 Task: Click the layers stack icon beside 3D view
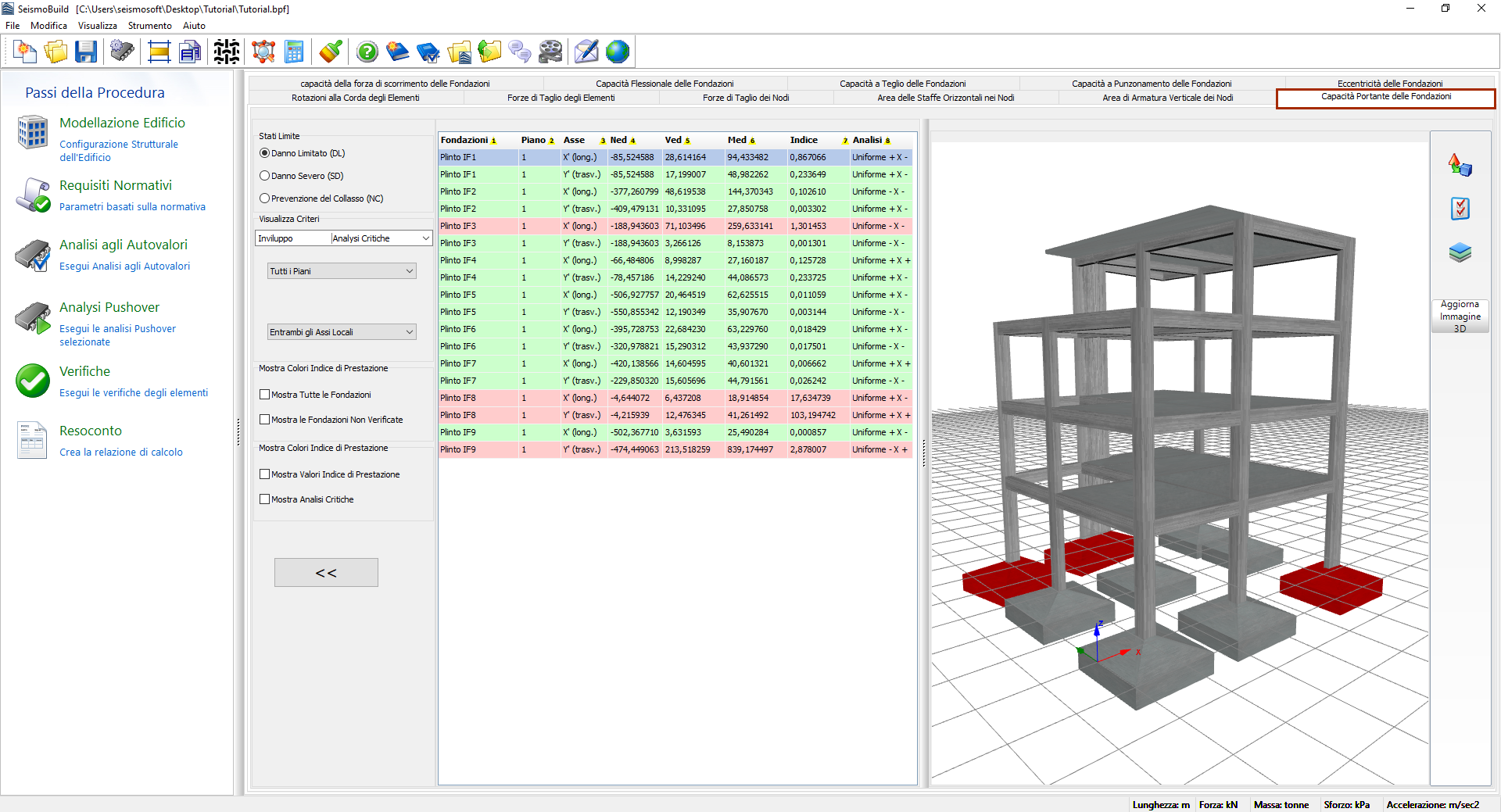[1460, 252]
